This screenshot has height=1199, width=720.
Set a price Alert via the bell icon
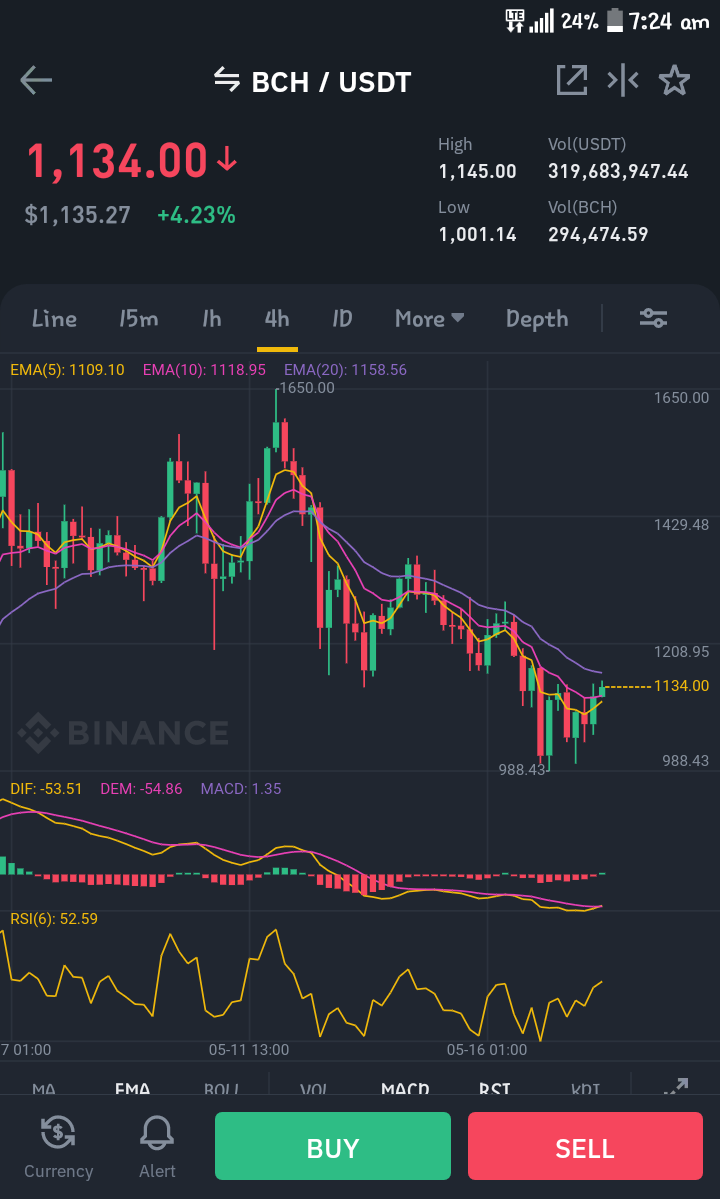[157, 1132]
